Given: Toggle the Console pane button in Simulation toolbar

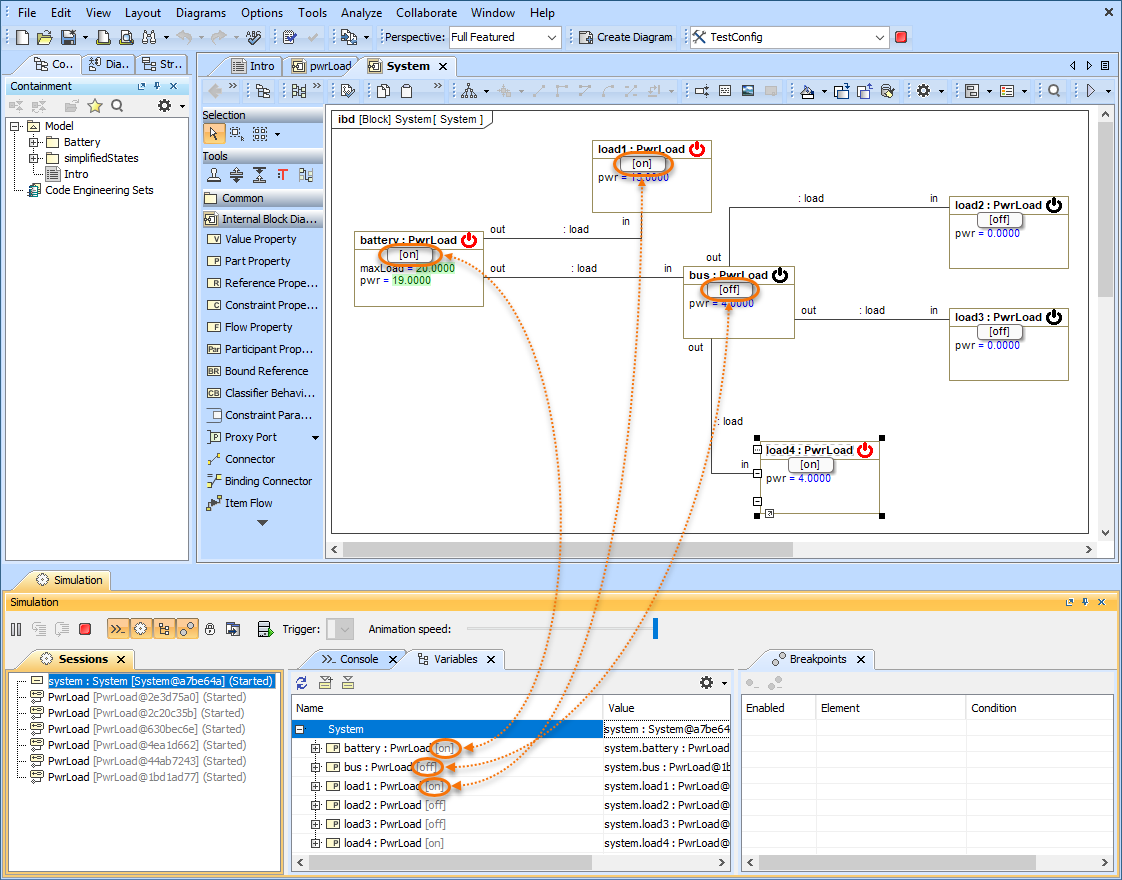Looking at the screenshot, I should click(118, 629).
